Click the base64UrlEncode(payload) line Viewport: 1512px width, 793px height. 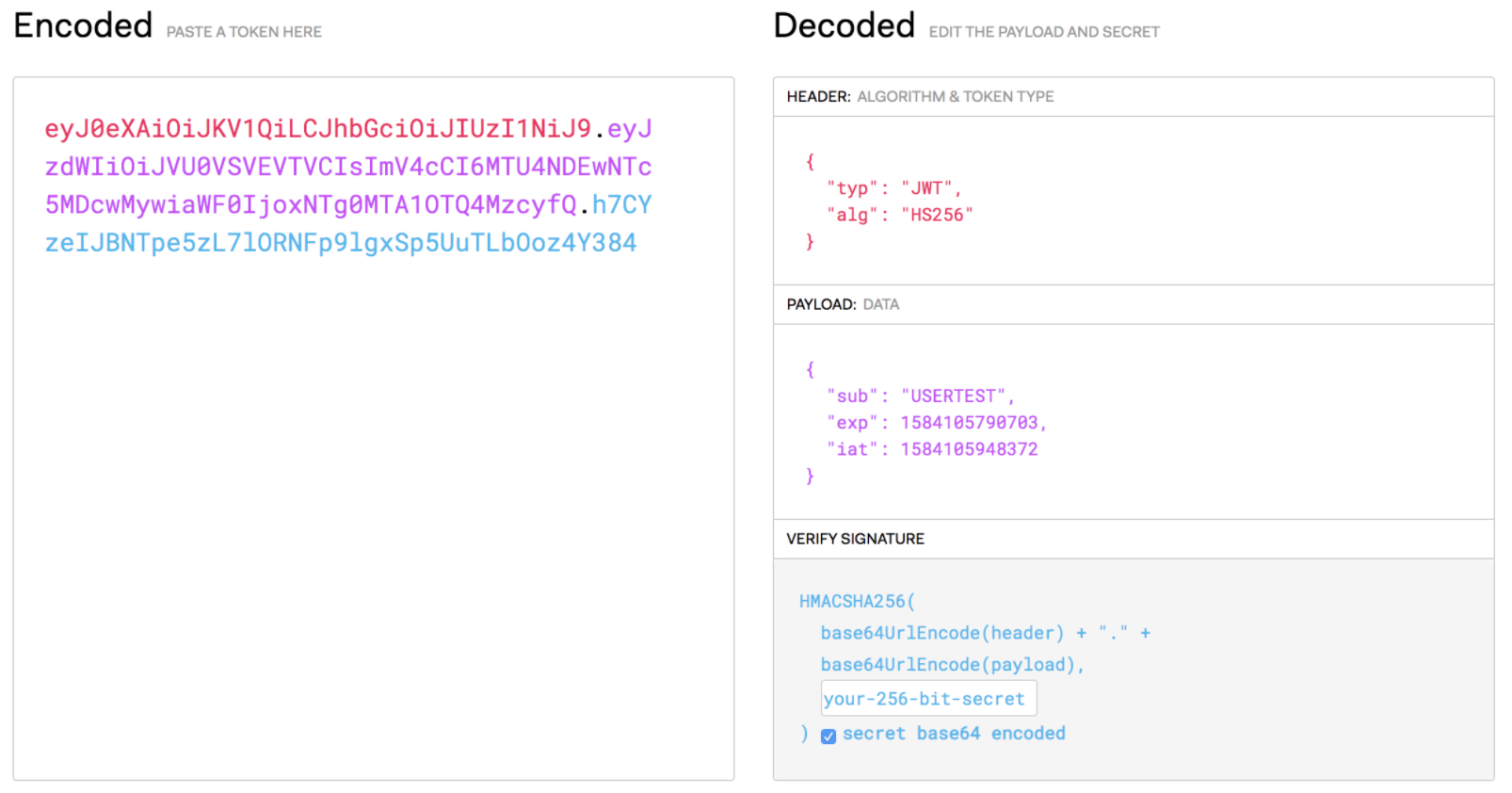click(x=952, y=665)
